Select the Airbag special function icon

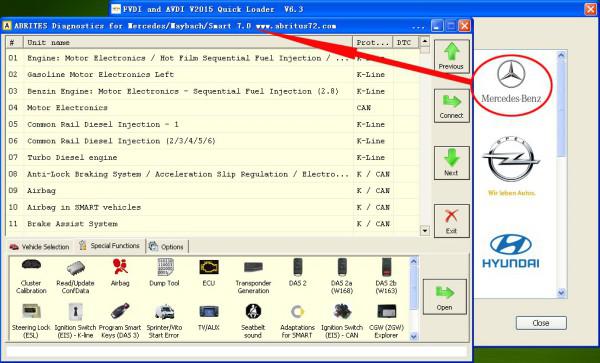point(120,273)
